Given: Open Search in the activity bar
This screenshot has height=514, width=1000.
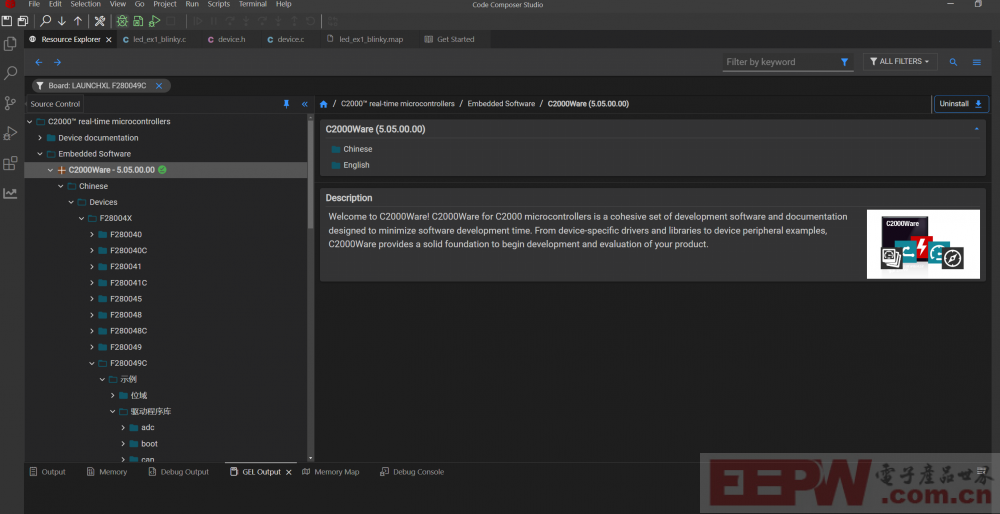Looking at the screenshot, I should click(x=10, y=73).
